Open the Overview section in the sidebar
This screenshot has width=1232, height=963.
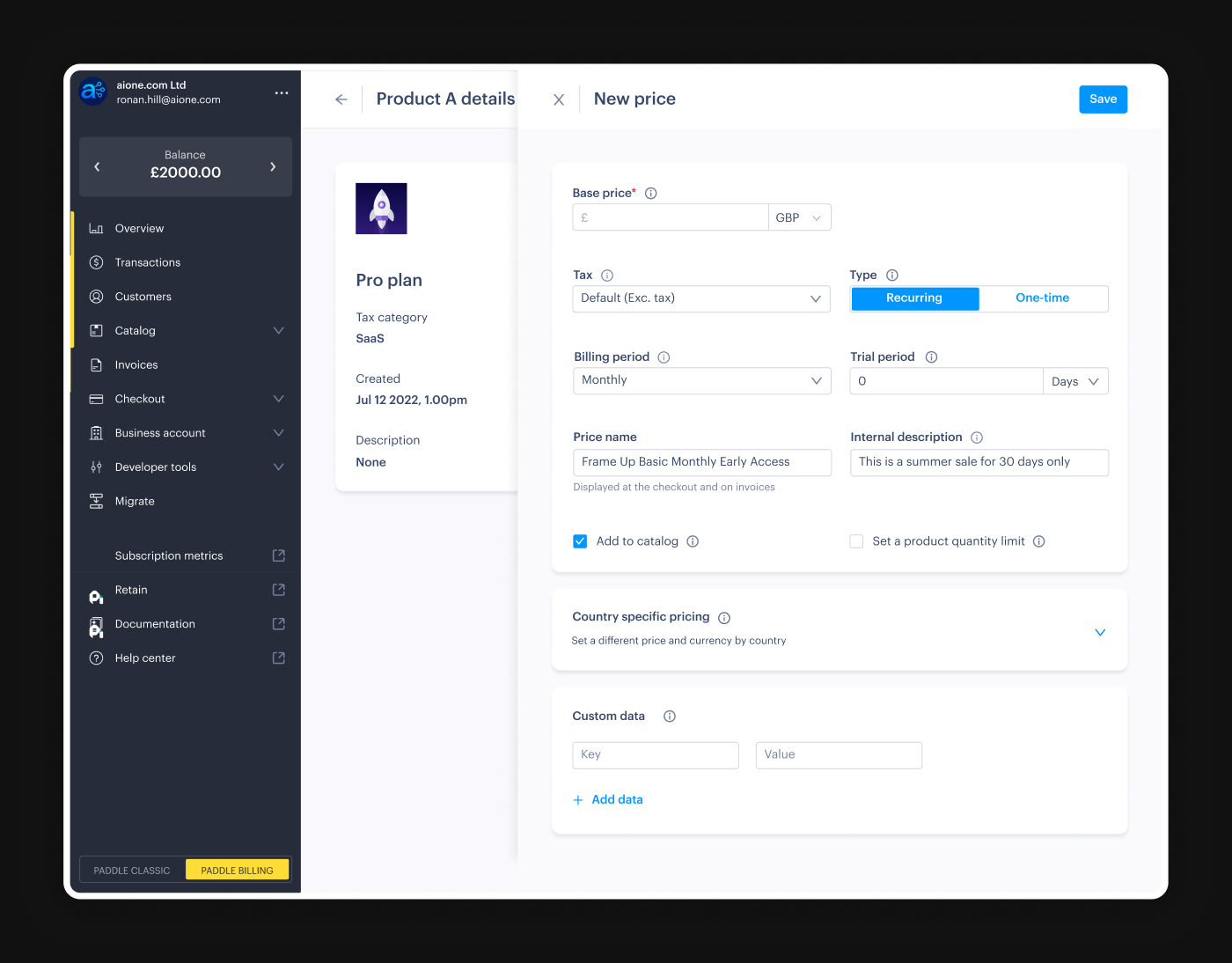coord(138,228)
